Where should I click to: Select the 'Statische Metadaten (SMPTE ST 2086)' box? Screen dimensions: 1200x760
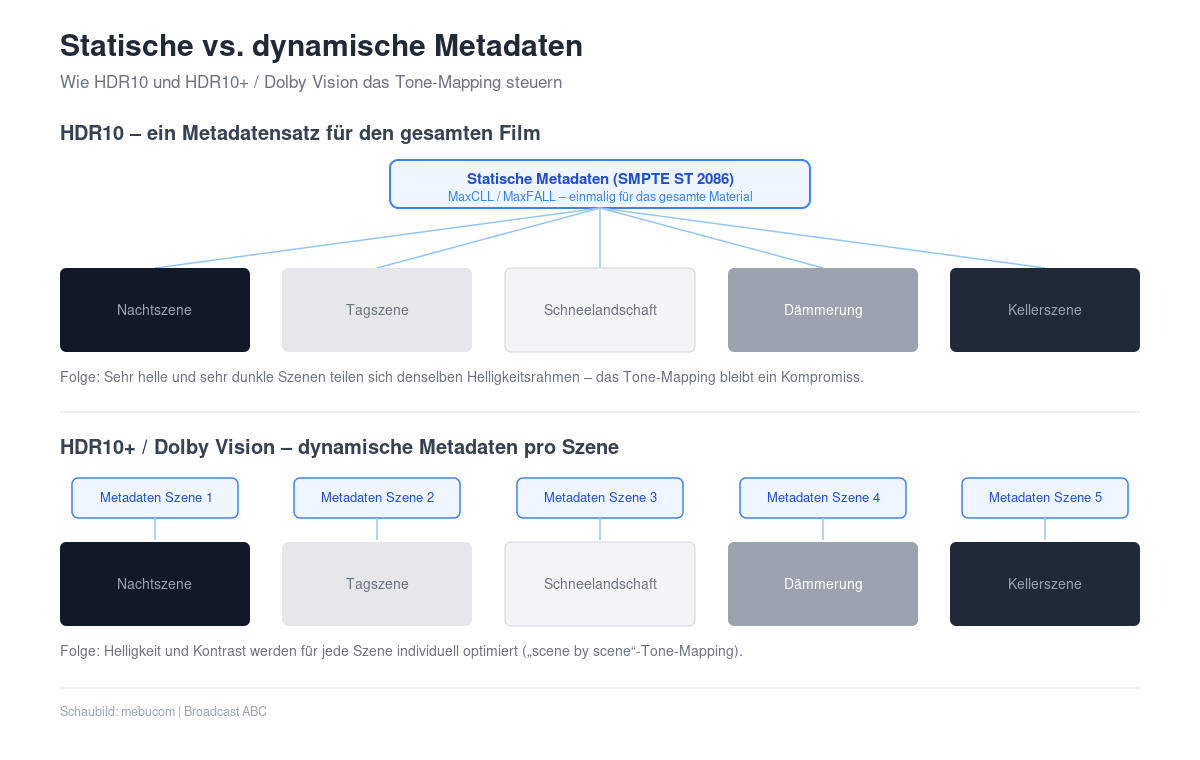(x=600, y=184)
